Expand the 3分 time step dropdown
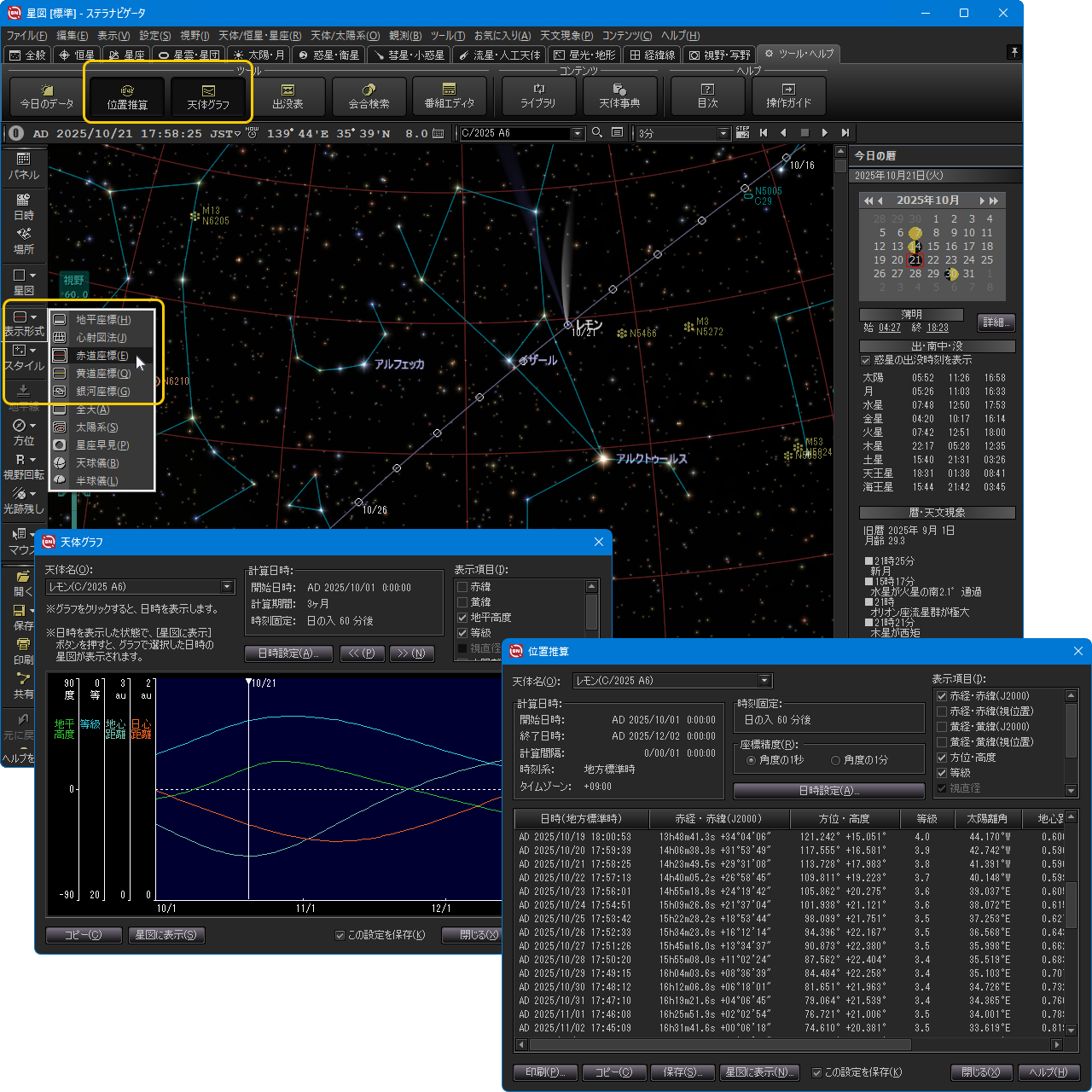This screenshot has width=1092, height=1092. point(723,133)
